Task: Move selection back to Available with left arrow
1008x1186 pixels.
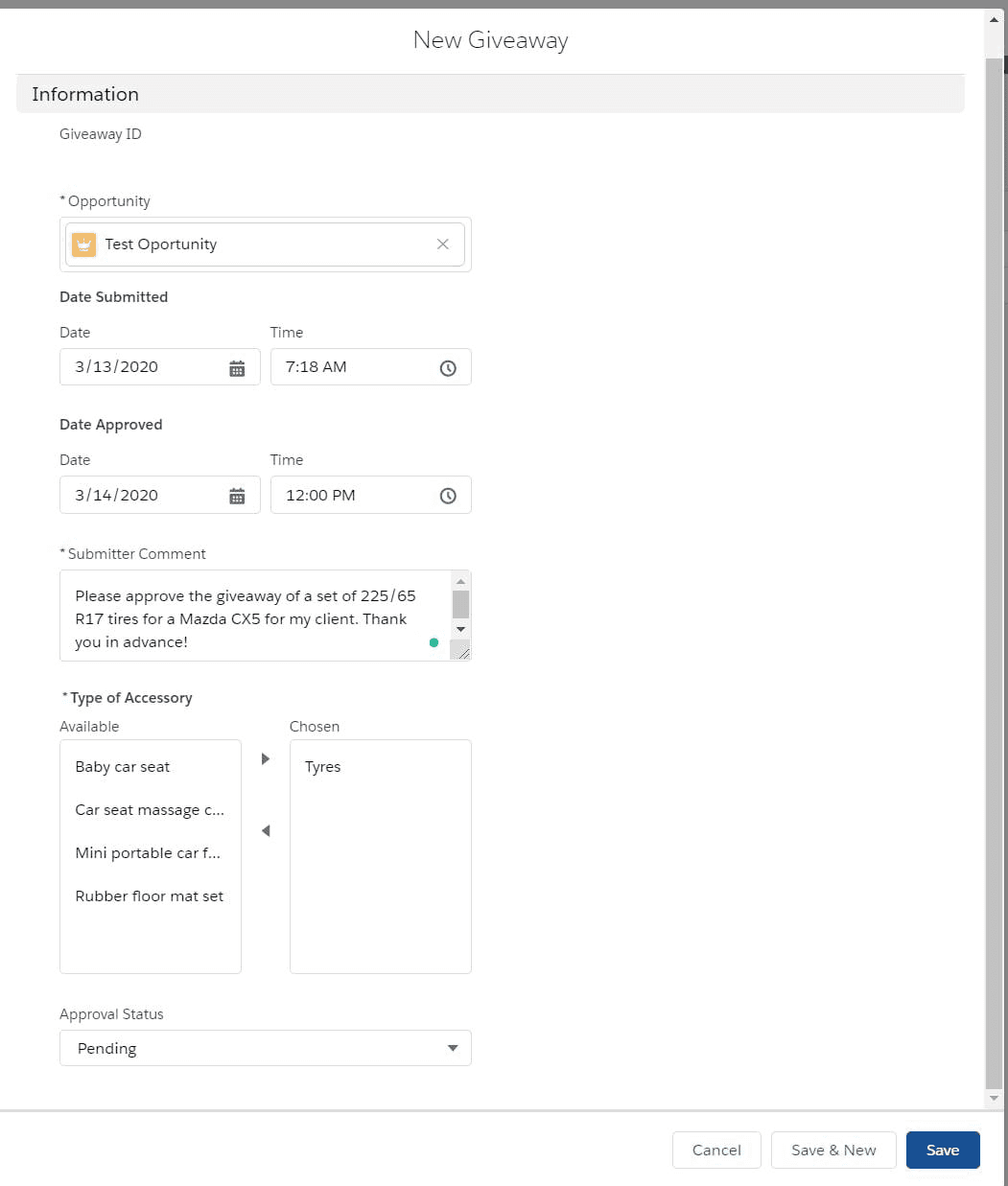Action: [x=266, y=831]
